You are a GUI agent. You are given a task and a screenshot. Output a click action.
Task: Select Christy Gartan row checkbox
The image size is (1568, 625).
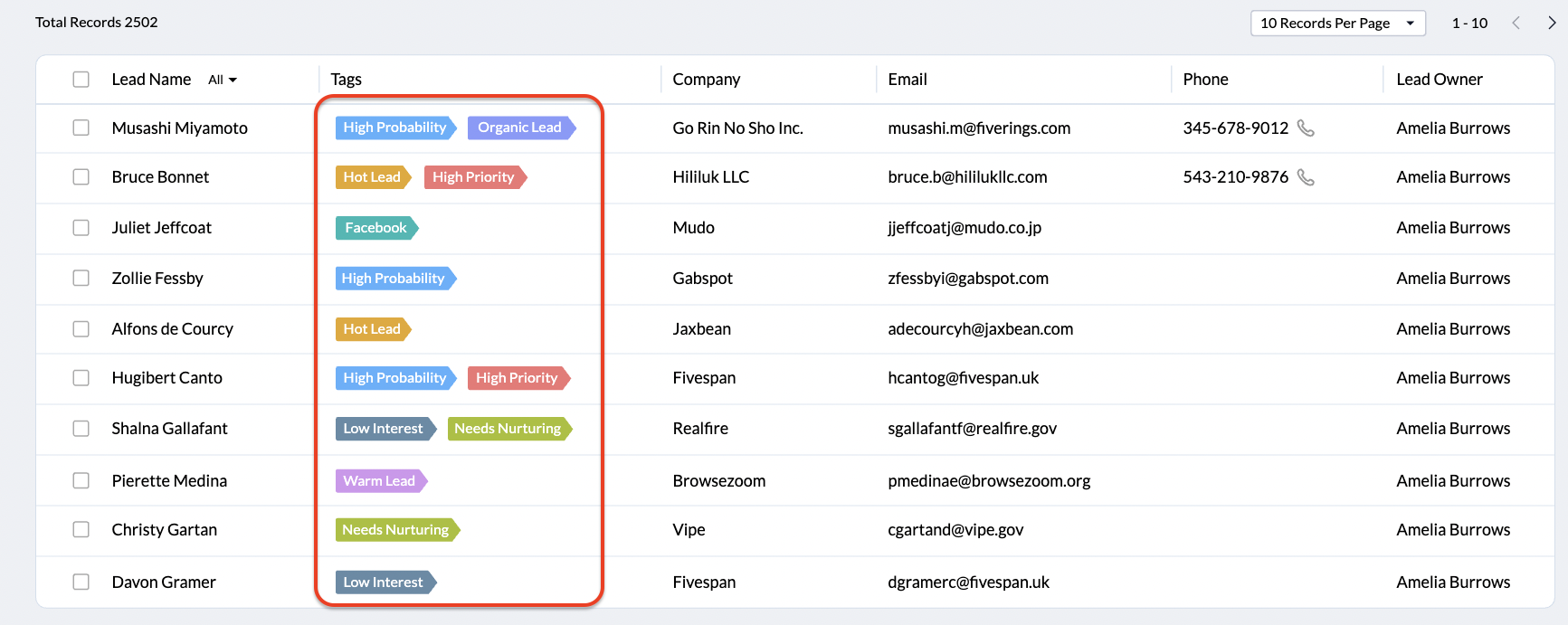[x=81, y=529]
